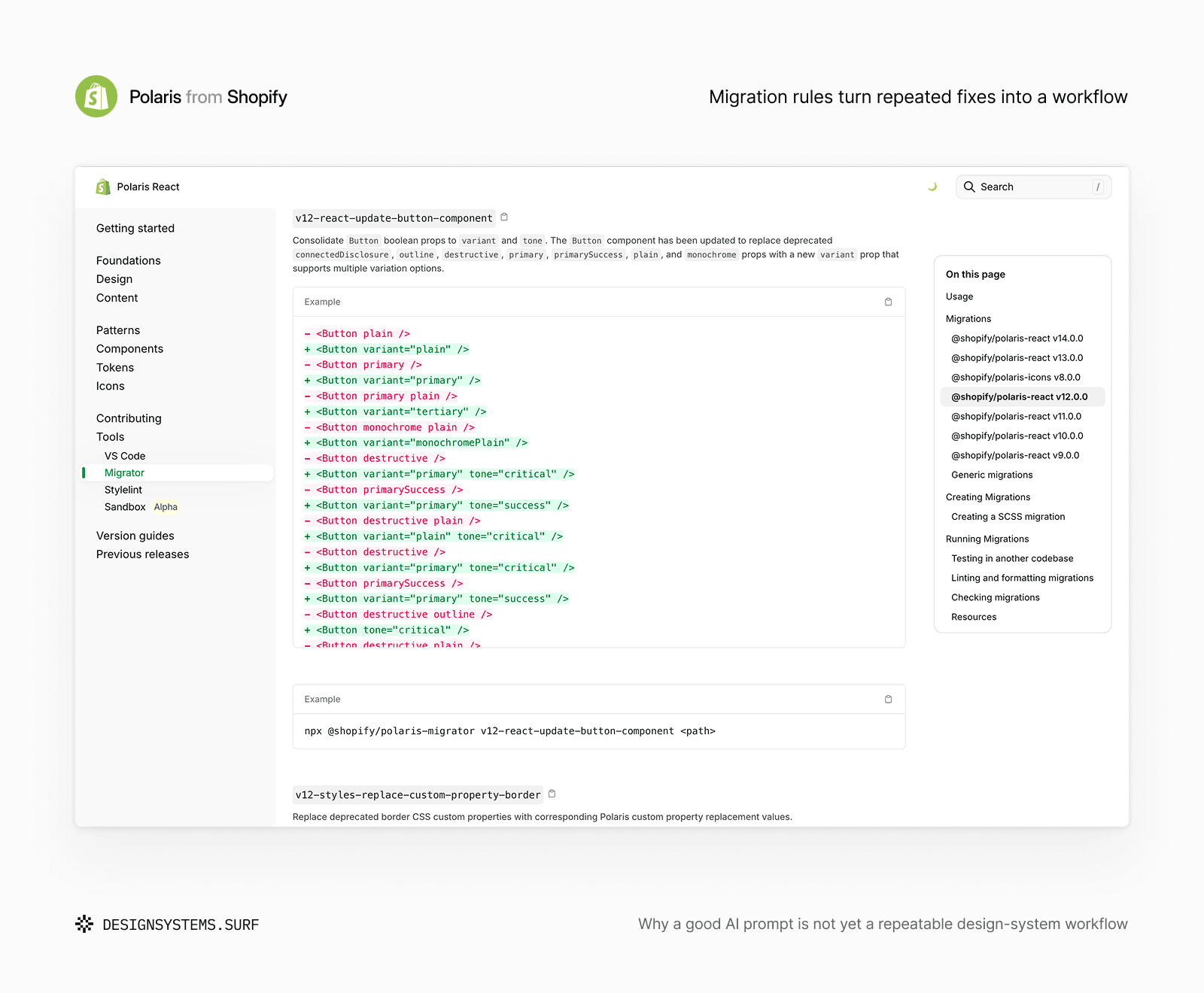Click the Polaris React Shopify bag logo
Image resolution: width=1204 pixels, height=993 pixels.
(103, 187)
